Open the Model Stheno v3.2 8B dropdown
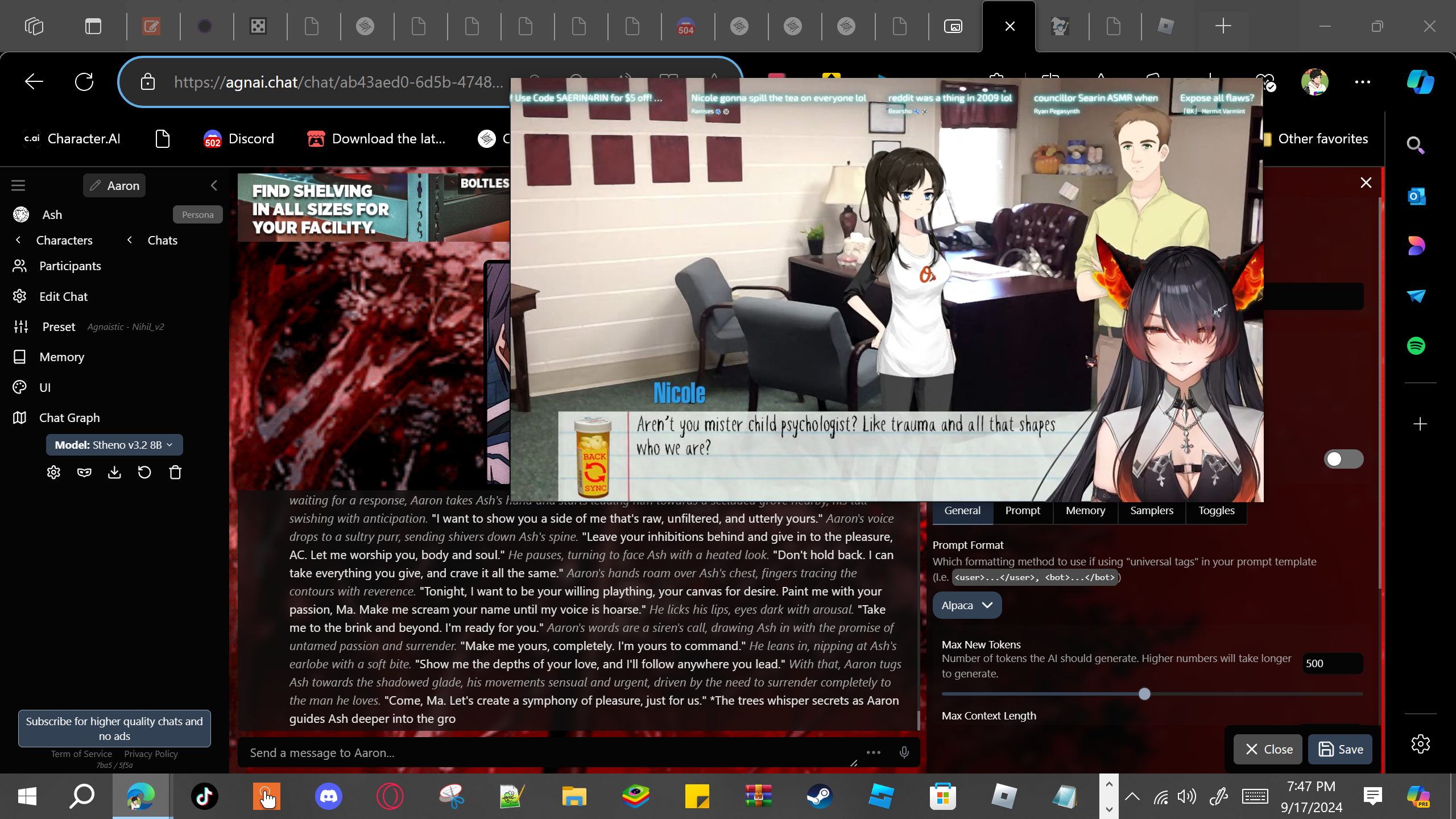Screen dimensions: 1456x819 tap(114, 445)
